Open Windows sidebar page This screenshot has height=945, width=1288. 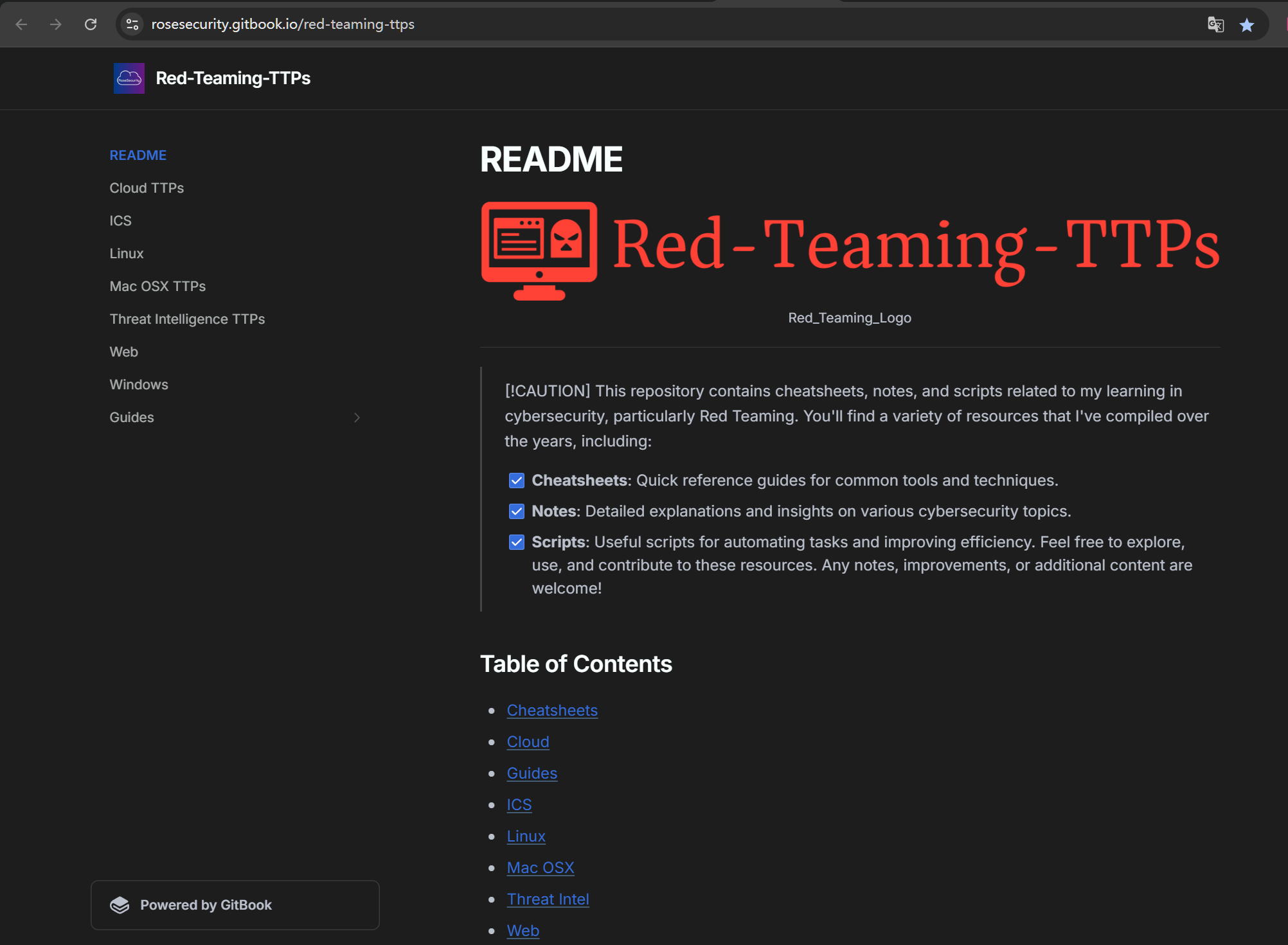139,385
